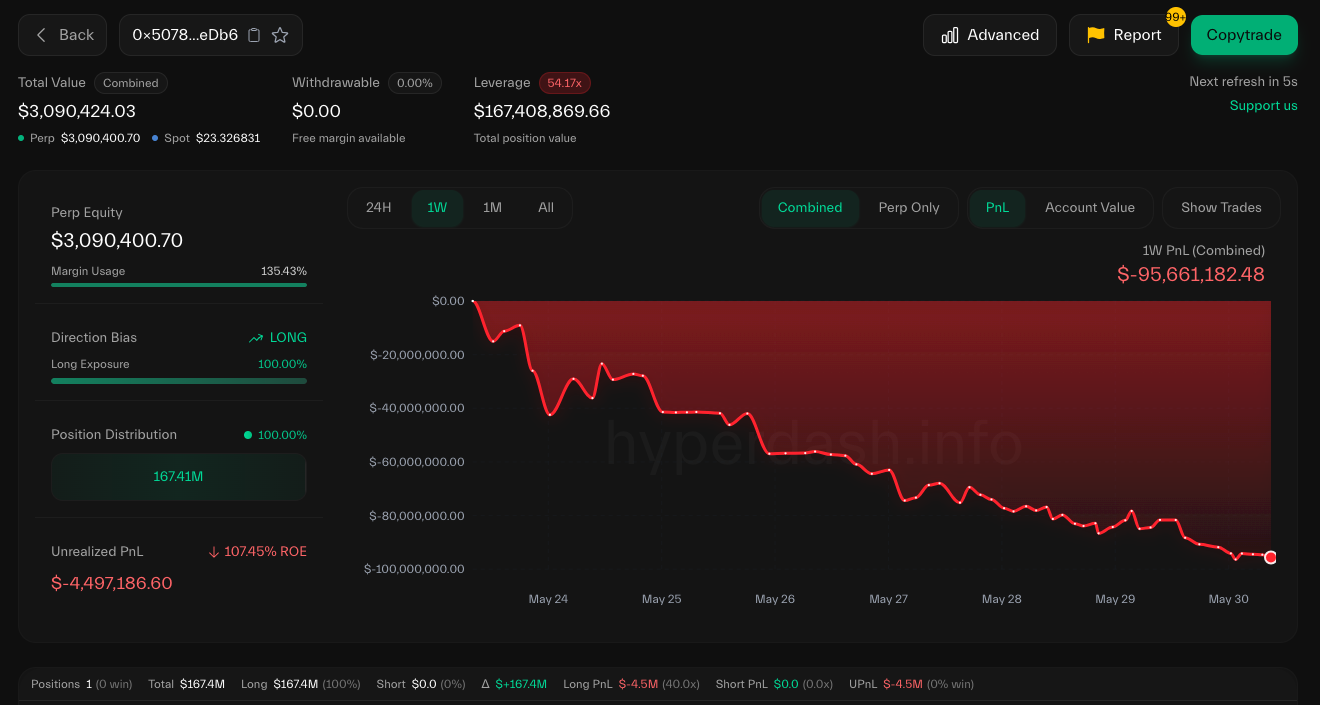Click the 99+ notification badge
This screenshot has height=705, width=1320.
pos(1175,17)
